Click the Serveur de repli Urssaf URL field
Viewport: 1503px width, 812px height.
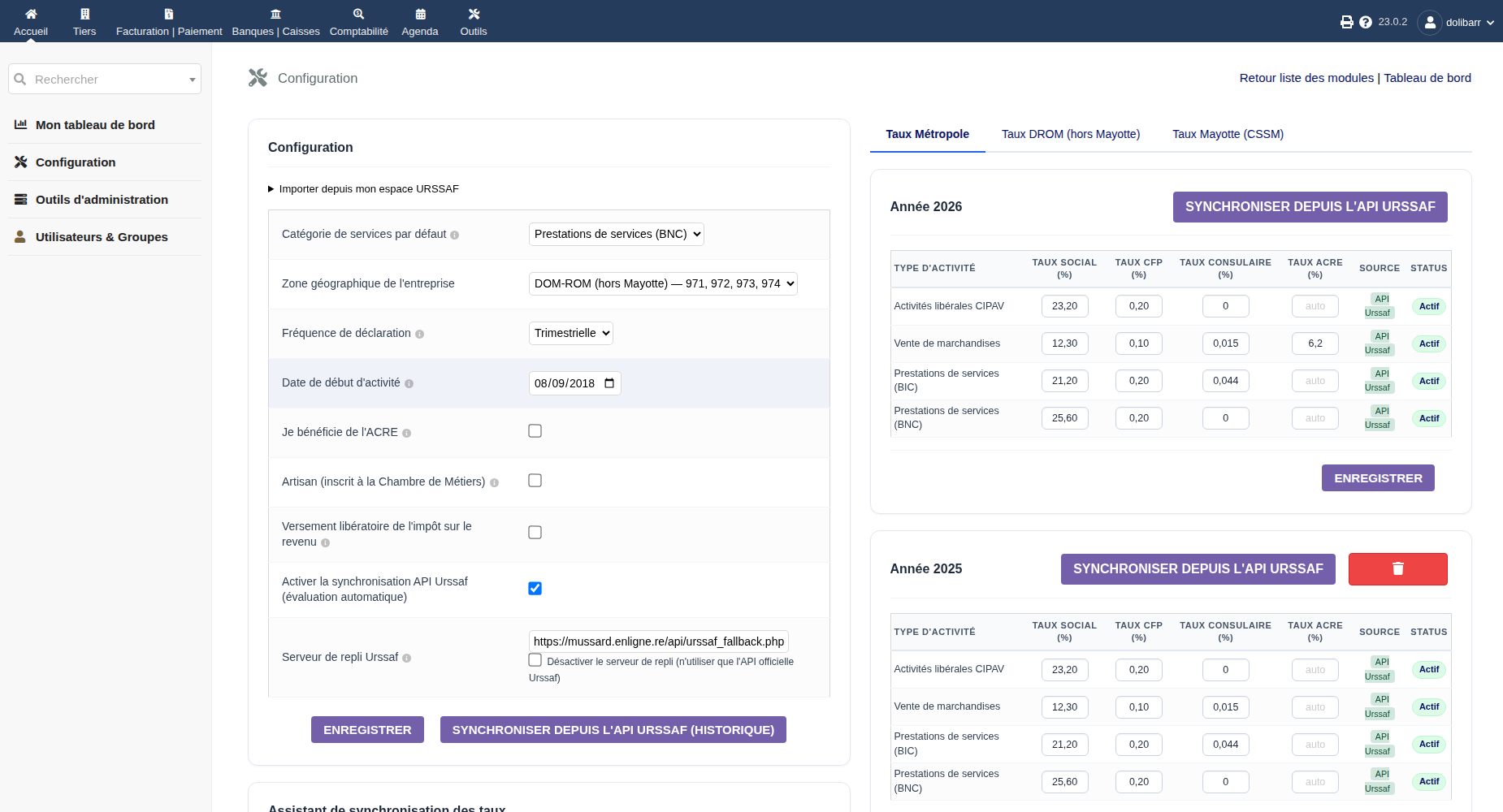659,641
